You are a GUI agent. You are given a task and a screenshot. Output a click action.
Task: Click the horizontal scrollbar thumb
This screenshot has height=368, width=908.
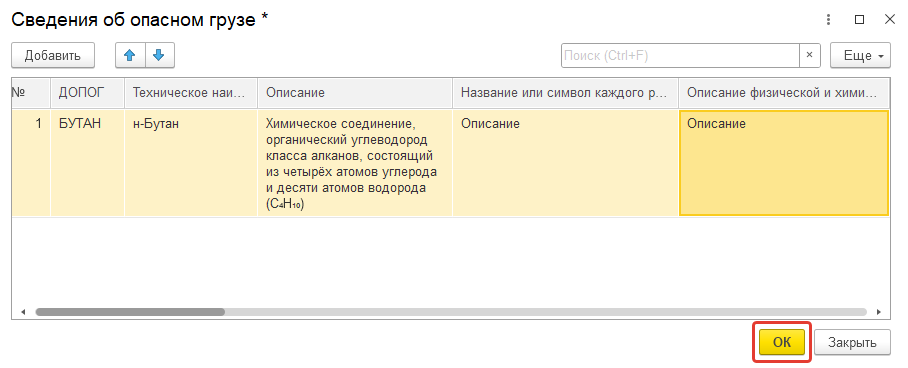click(x=130, y=312)
